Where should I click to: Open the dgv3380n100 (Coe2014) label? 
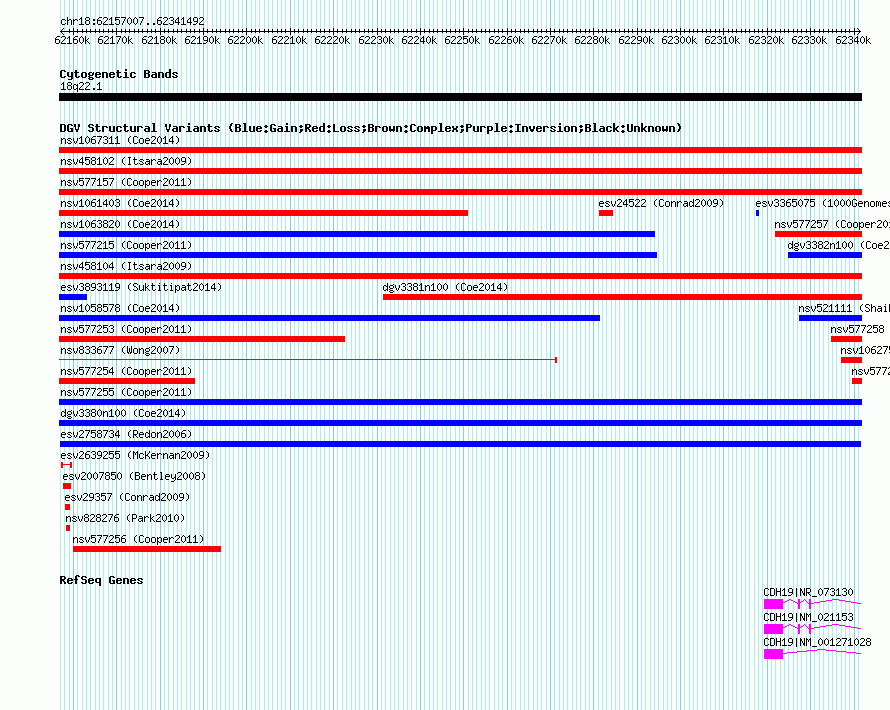click(x=123, y=413)
